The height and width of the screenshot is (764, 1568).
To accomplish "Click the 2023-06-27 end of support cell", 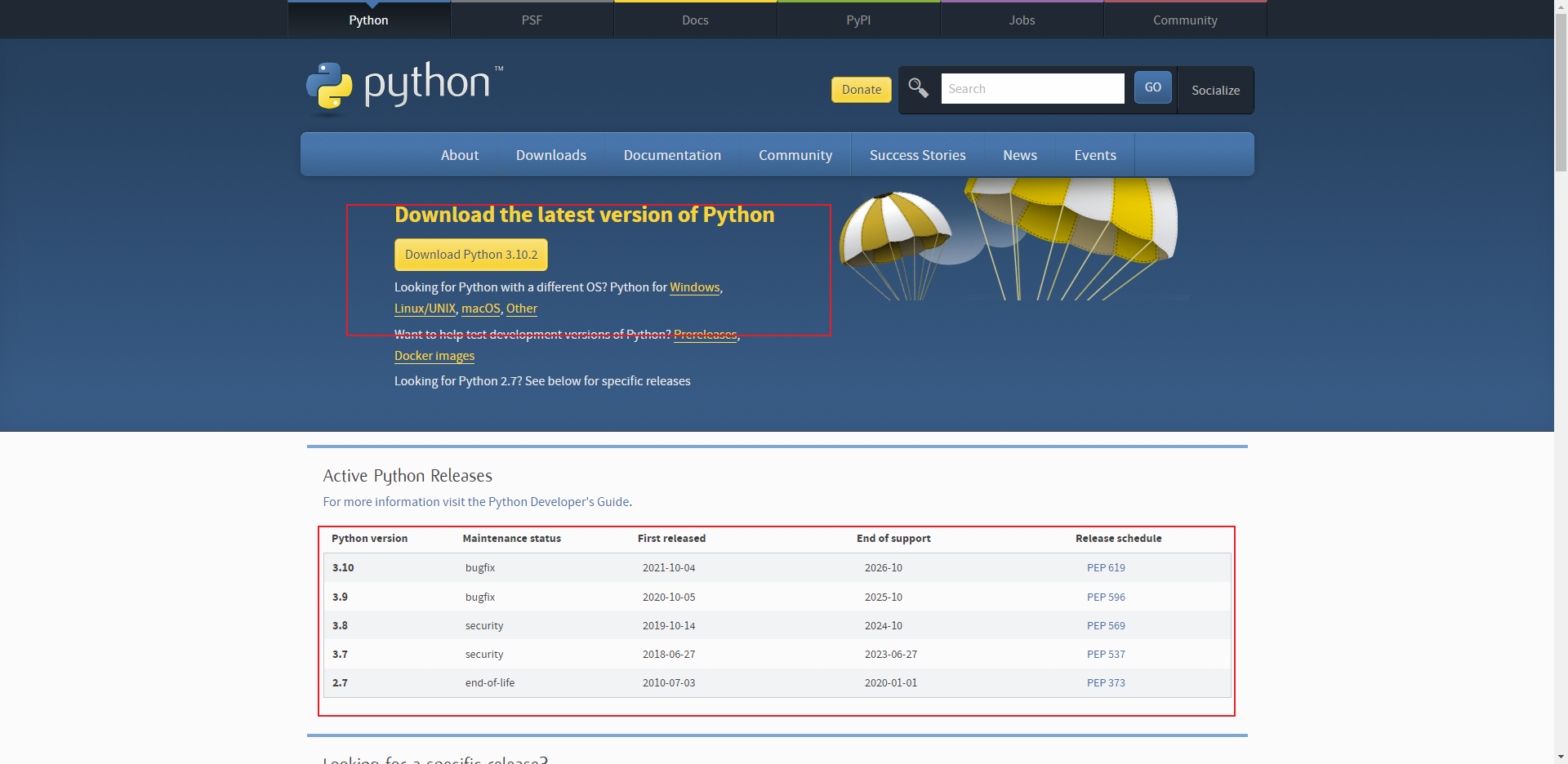I will (x=891, y=655).
